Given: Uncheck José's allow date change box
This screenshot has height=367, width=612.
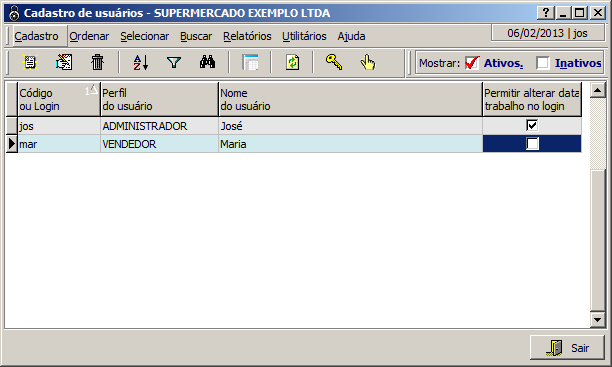Looking at the screenshot, I should (x=532, y=125).
